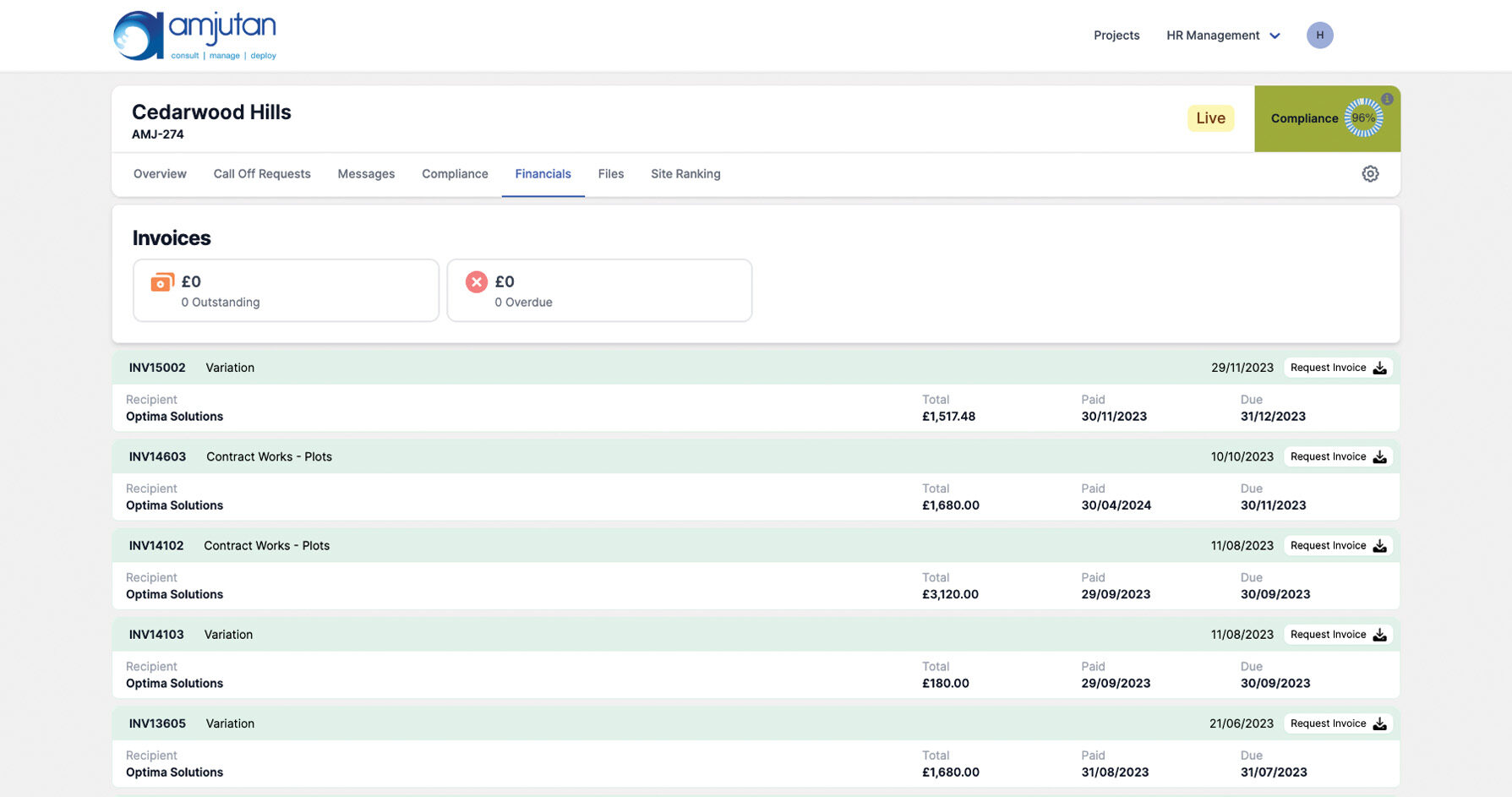Screen dimensions: 1512x797
Task: Open the Call Off Requests tab
Action: click(262, 174)
